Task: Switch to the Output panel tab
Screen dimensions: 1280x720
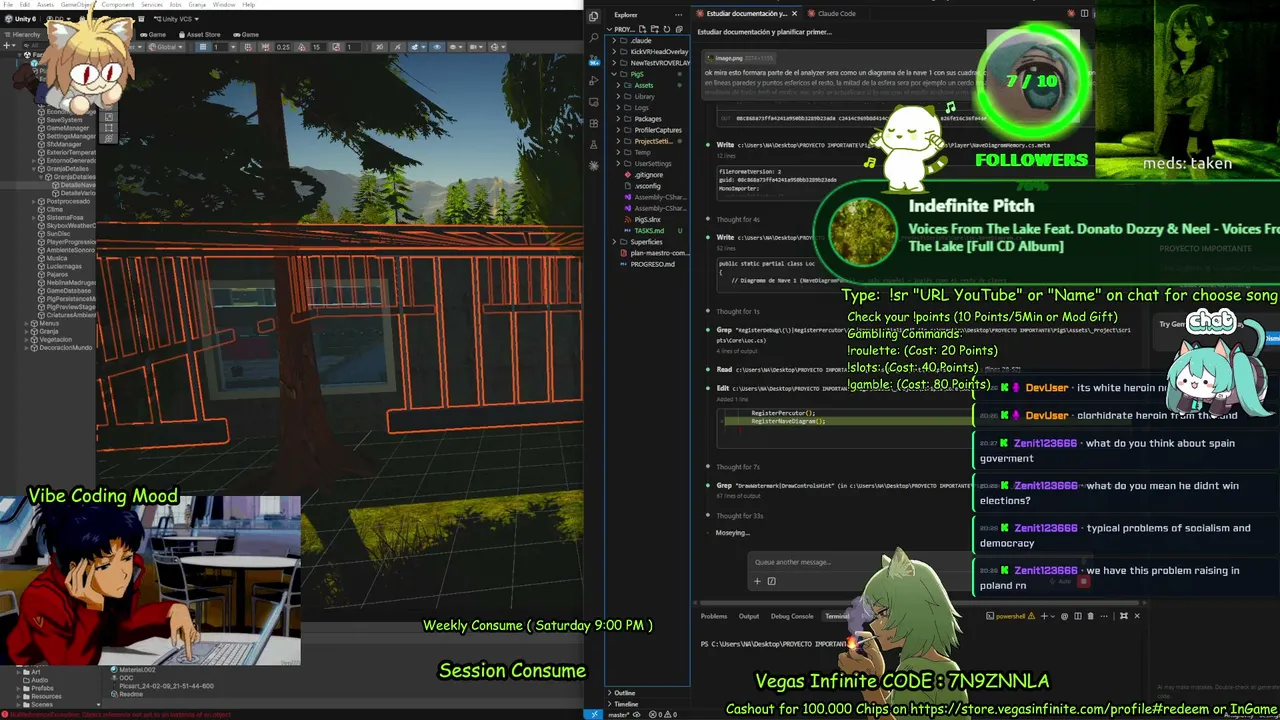Action: [x=749, y=616]
